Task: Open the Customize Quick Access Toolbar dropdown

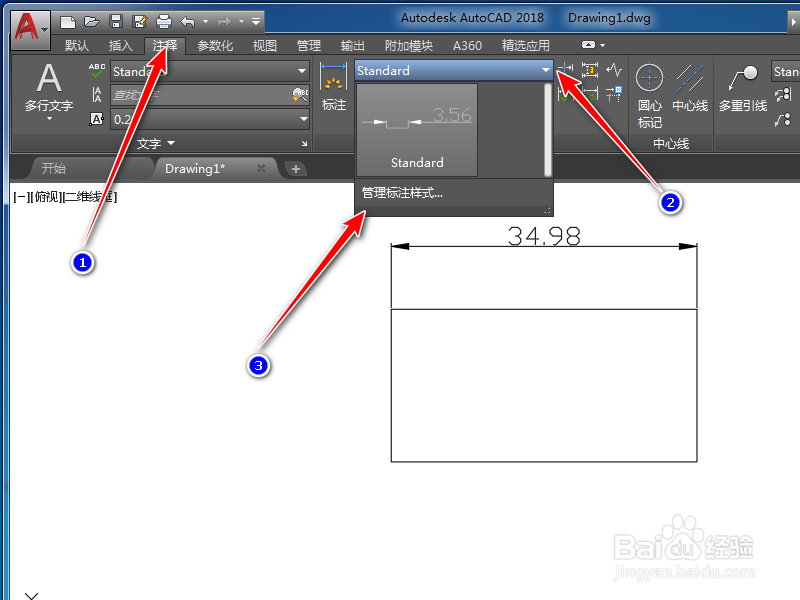Action: pos(256,21)
